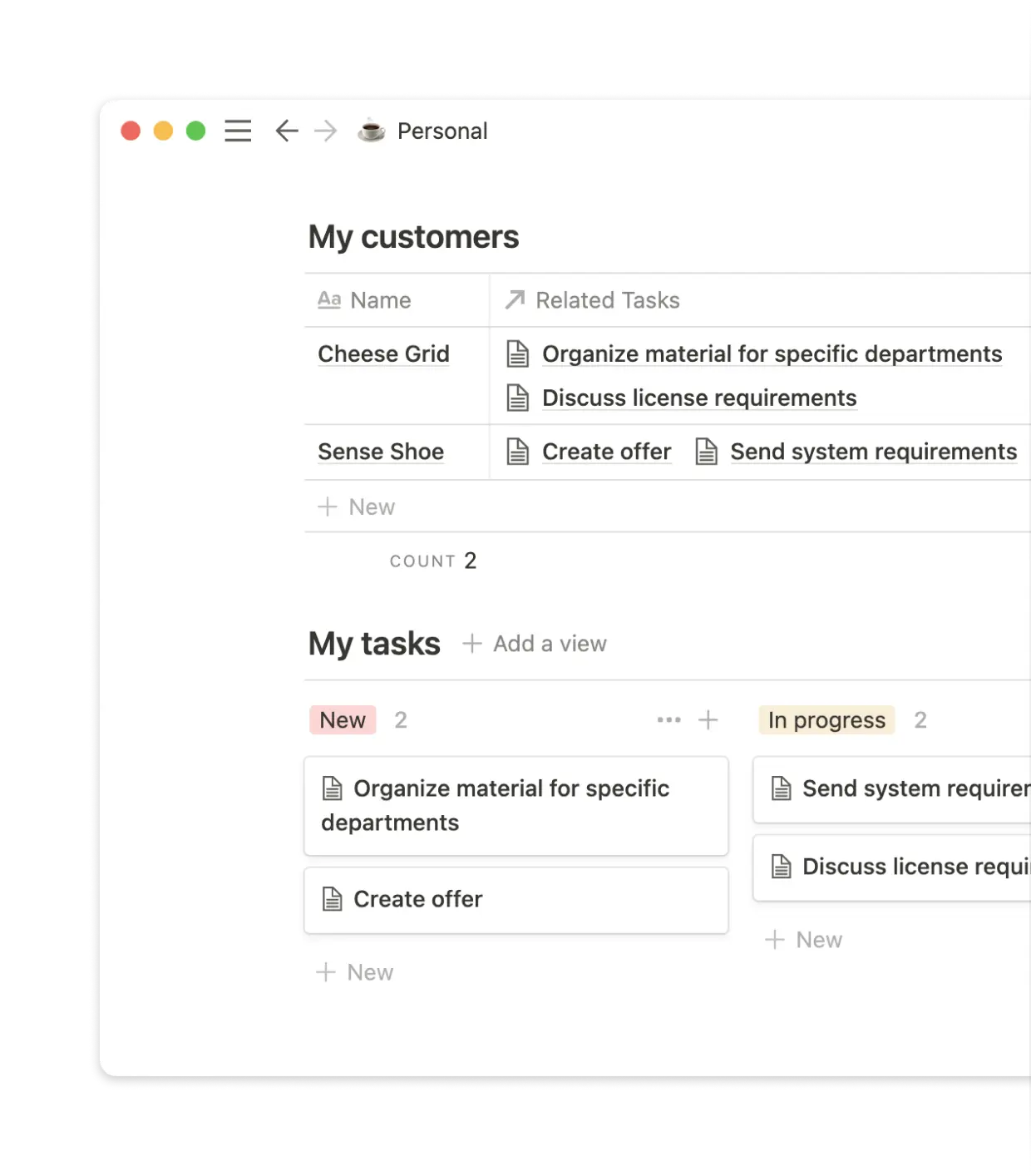Viewport: 1031px width, 1176px height.
Task: Open the Sense Shoe customer page
Action: pyautogui.click(x=381, y=452)
